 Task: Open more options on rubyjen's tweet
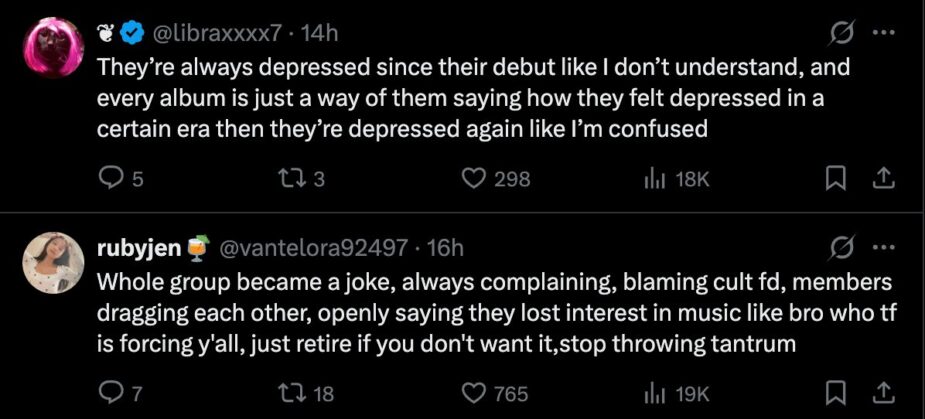pos(883,247)
